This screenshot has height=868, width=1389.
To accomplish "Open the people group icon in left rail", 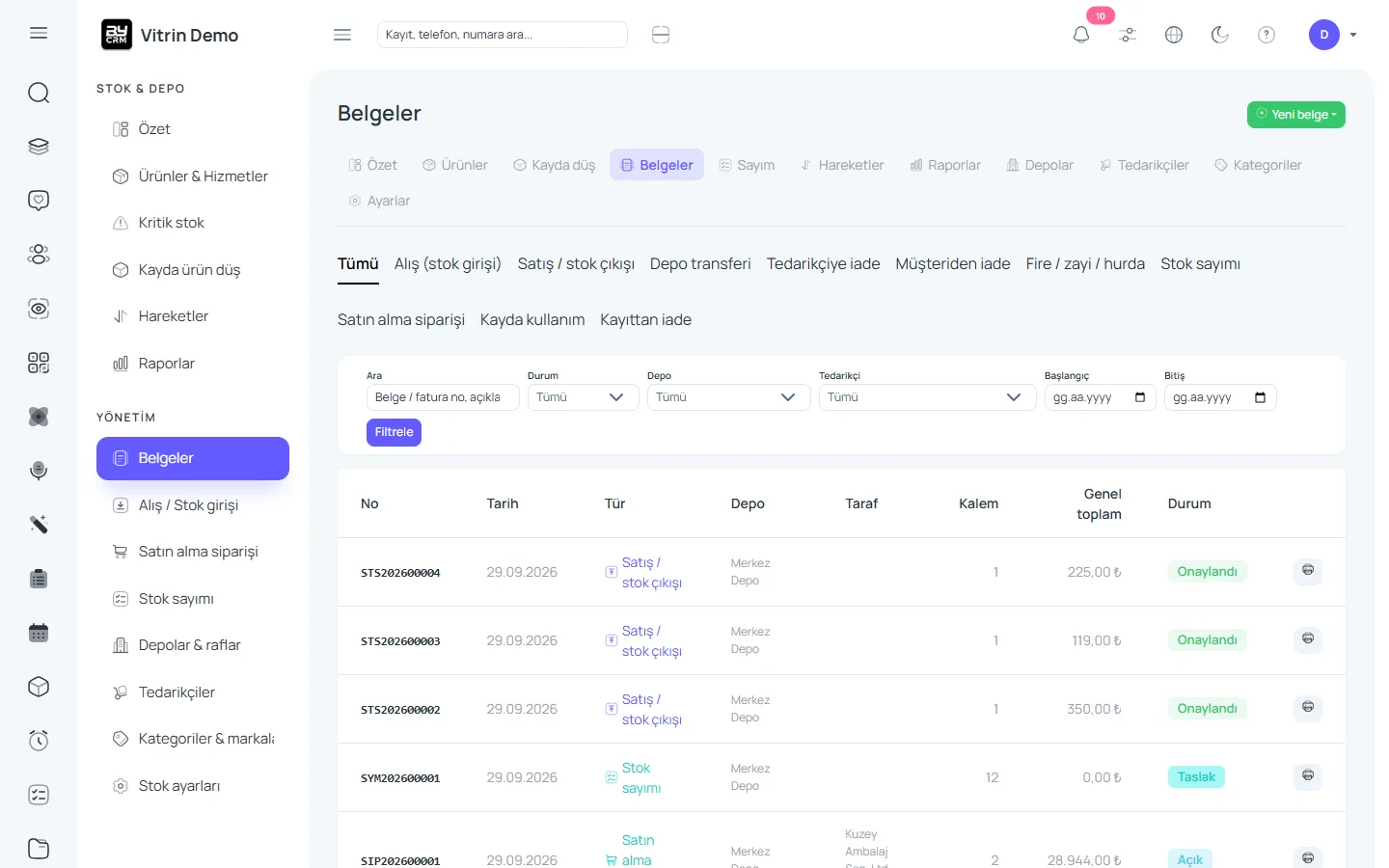I will 39,255.
